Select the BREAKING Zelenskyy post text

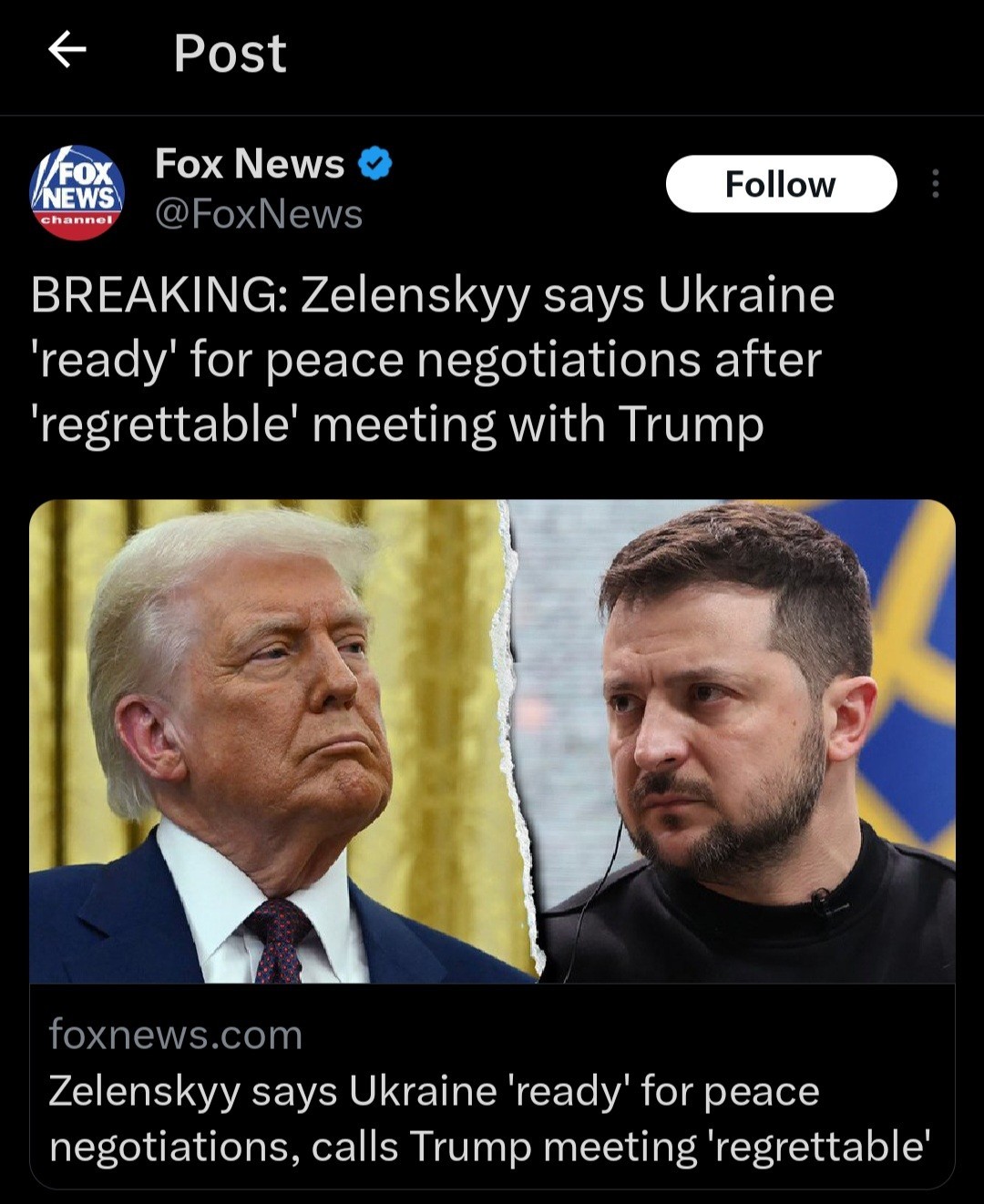click(x=433, y=360)
